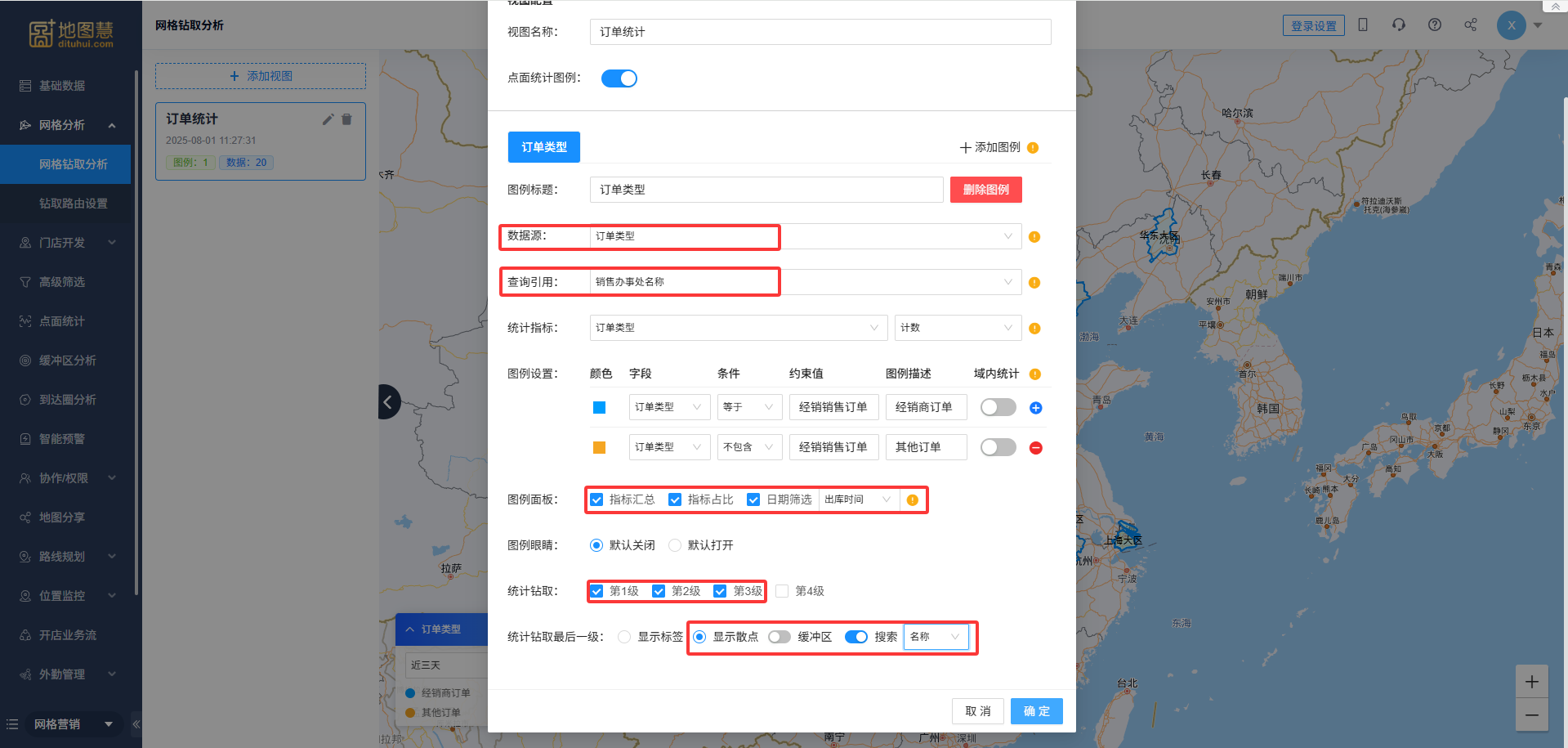Screen dimensions: 1568x748
Task: Click the blue plus icon to add legend row
Action: [x=1035, y=408]
